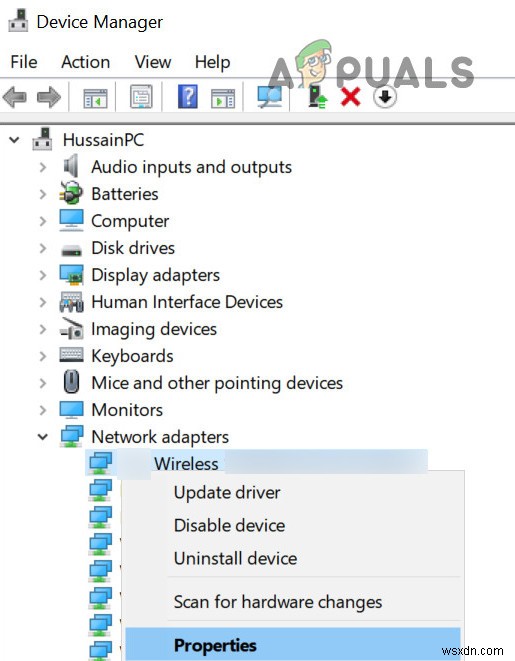Click the Disk drives icon
This screenshot has height=661, width=515.
(x=71, y=251)
